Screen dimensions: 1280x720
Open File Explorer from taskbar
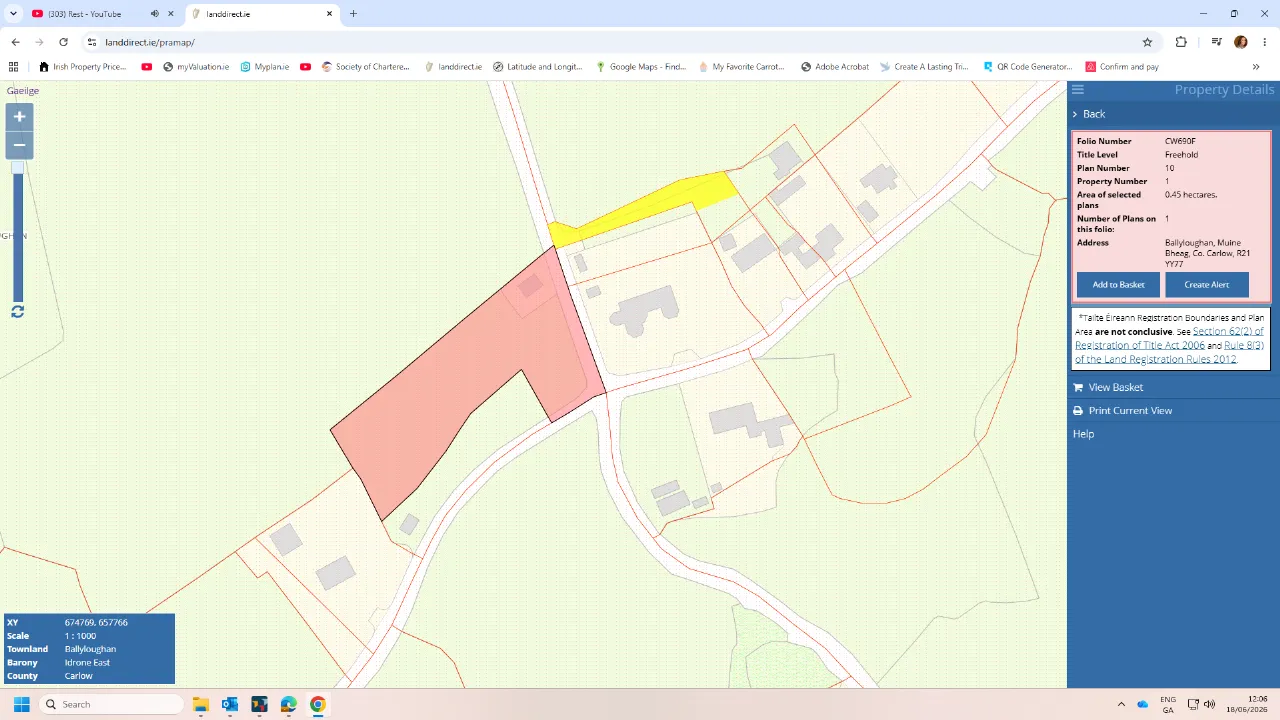coord(200,704)
